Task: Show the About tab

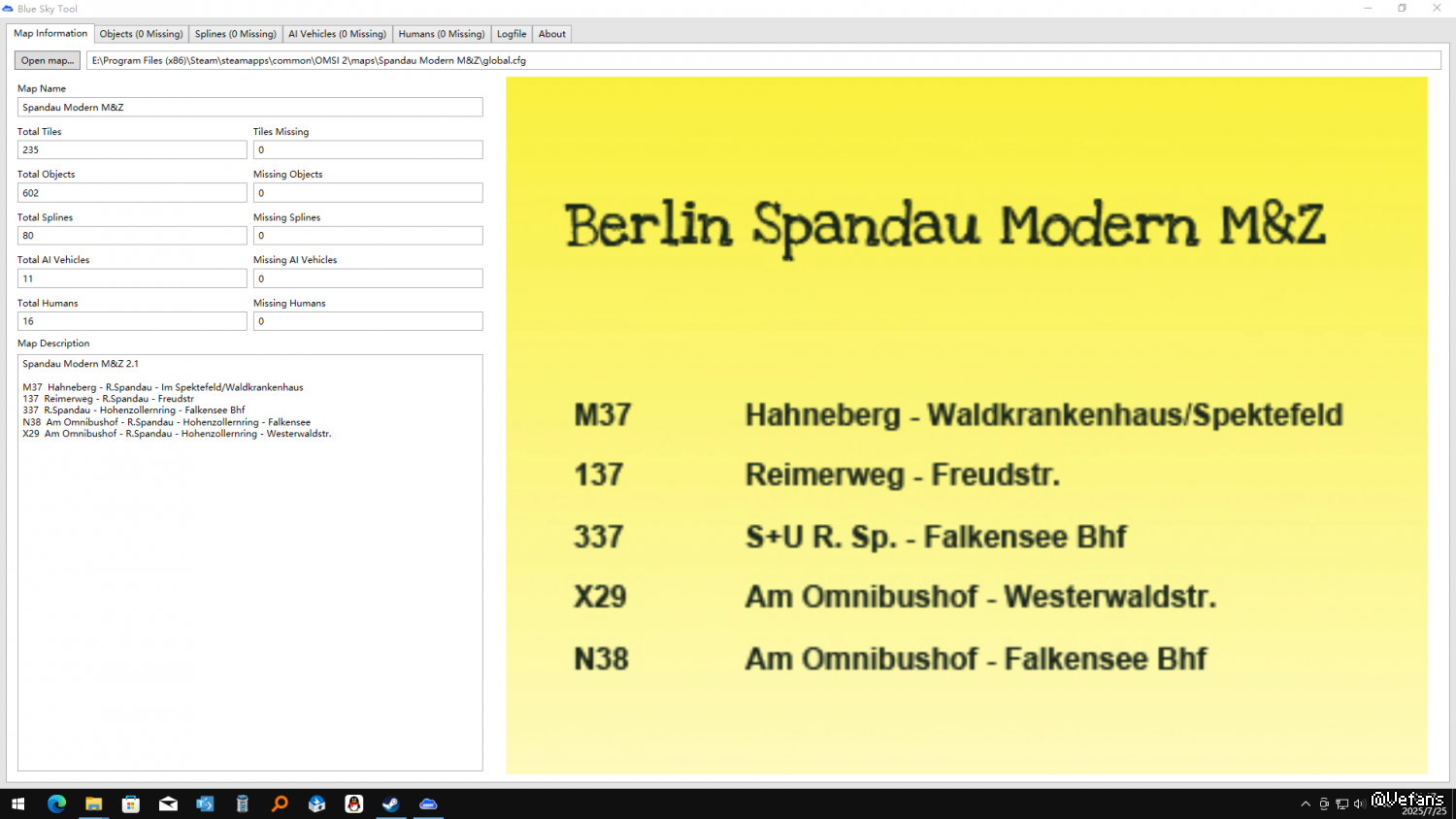Action: pyautogui.click(x=551, y=34)
